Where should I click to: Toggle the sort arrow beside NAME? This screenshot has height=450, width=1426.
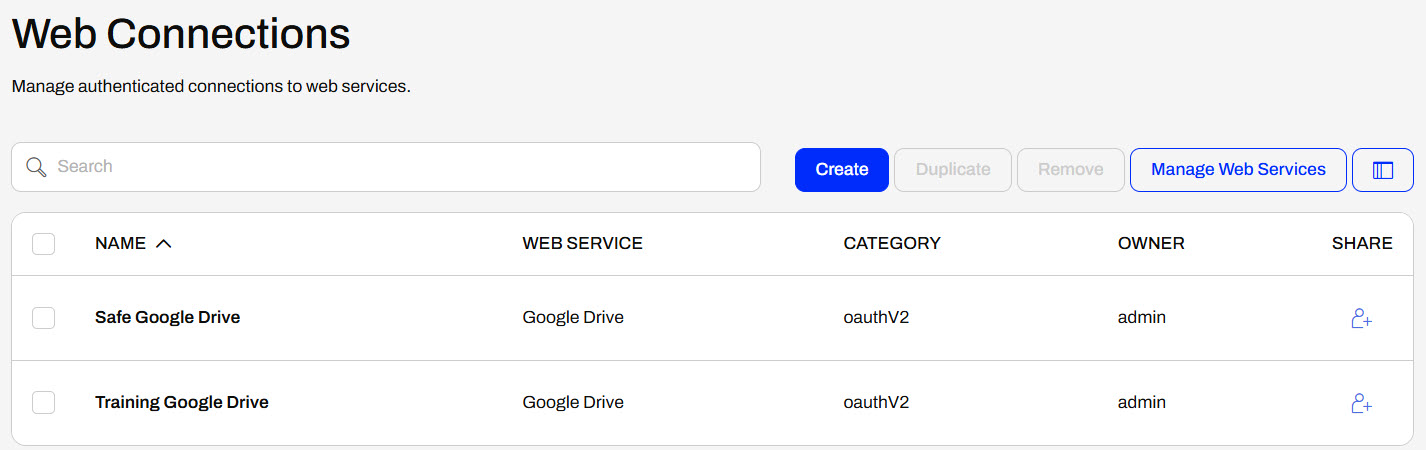[164, 244]
